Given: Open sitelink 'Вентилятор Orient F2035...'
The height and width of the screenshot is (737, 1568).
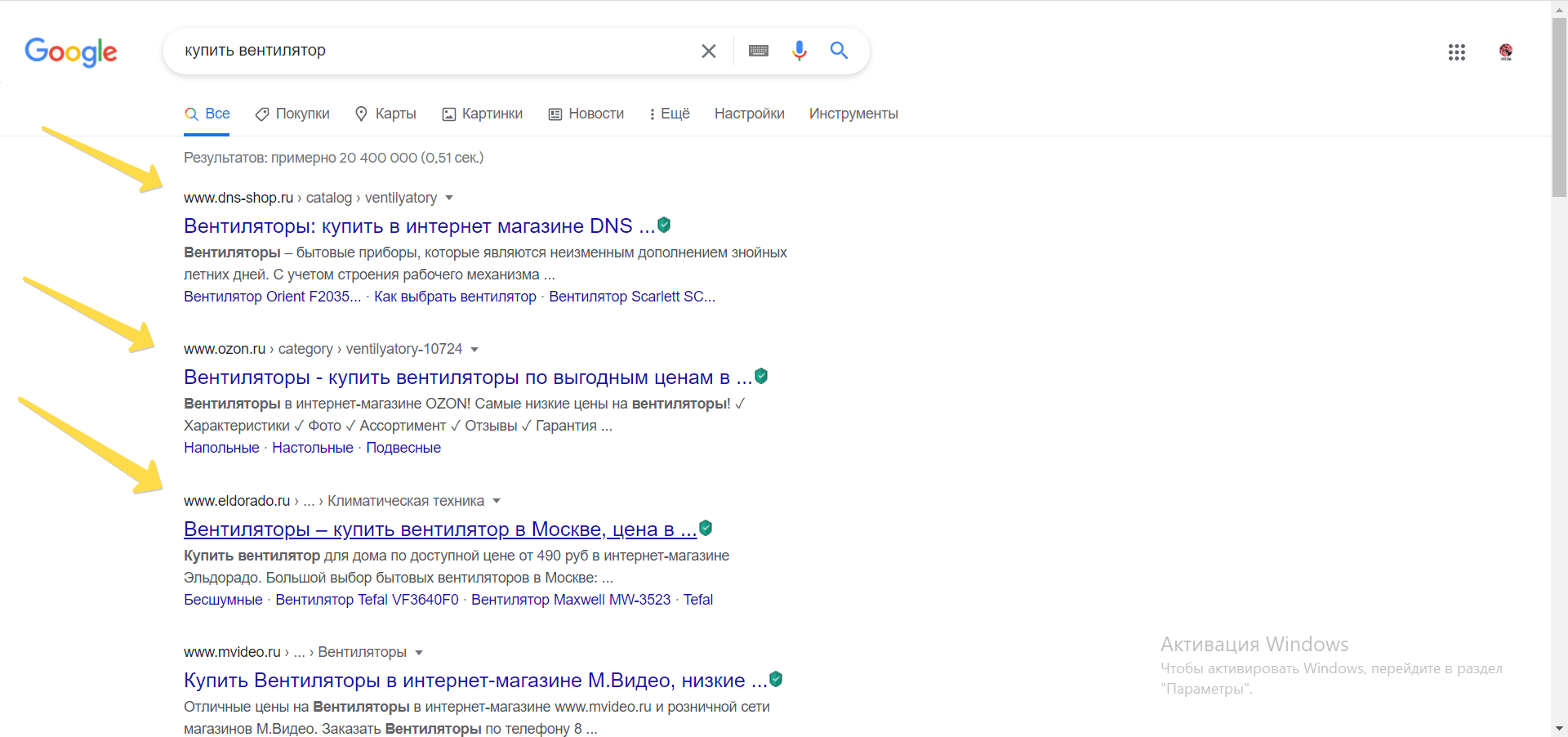Looking at the screenshot, I should [272, 297].
